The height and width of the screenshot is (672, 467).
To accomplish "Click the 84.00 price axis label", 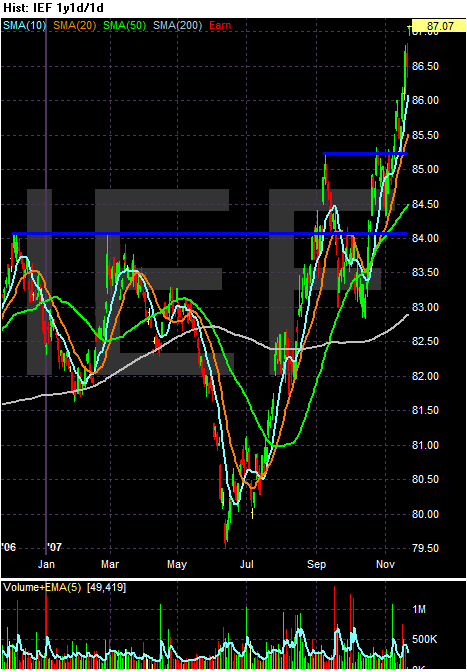I will point(425,238).
